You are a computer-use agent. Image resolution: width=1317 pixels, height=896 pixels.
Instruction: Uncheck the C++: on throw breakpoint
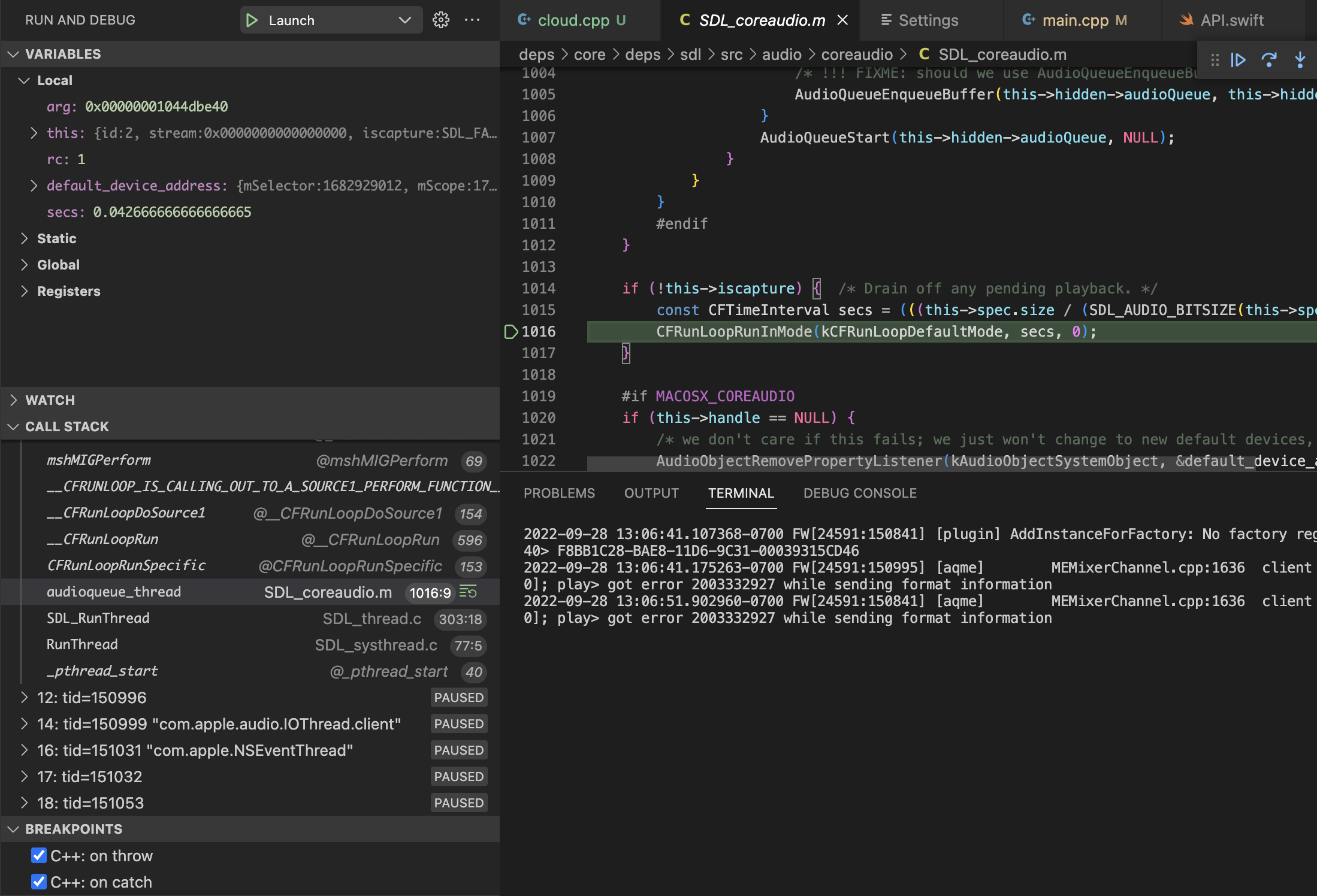tap(39, 855)
